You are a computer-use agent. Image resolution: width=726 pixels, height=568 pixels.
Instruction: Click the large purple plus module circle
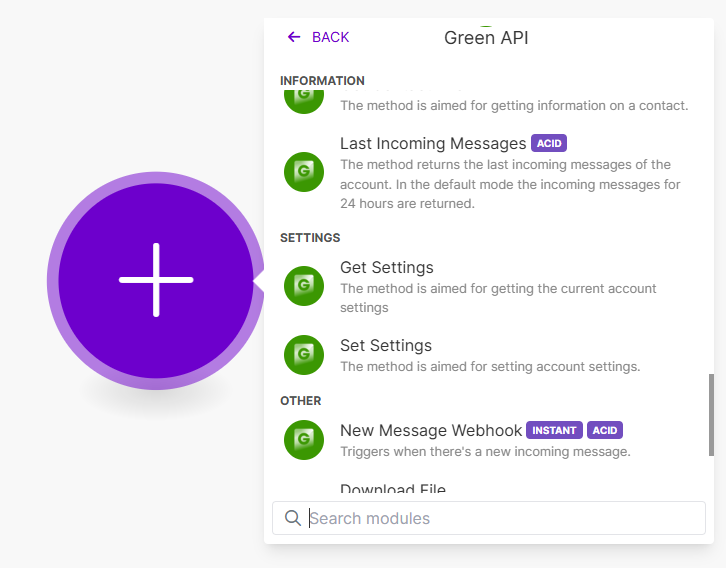click(156, 281)
